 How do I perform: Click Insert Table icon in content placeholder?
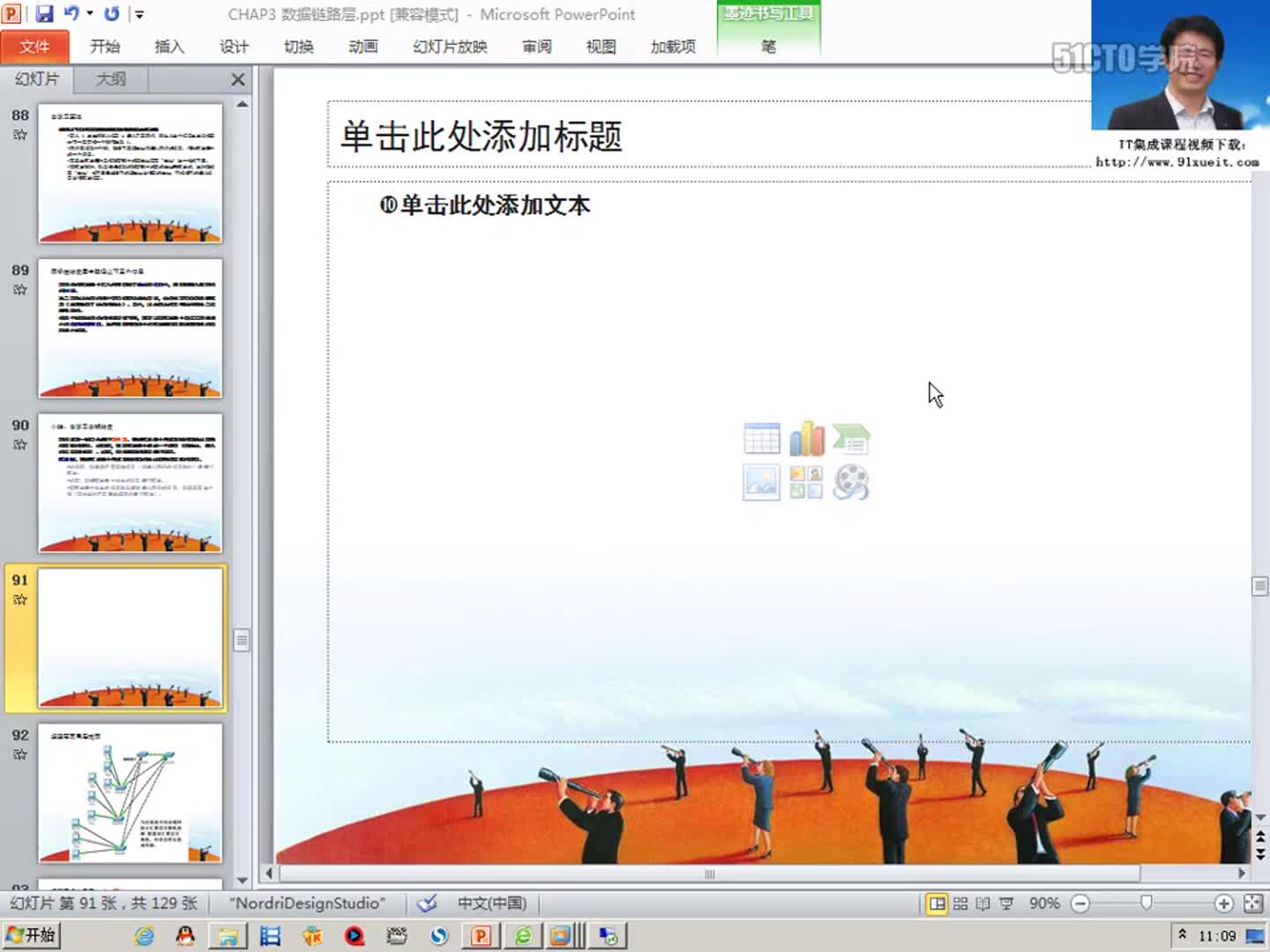(x=762, y=439)
